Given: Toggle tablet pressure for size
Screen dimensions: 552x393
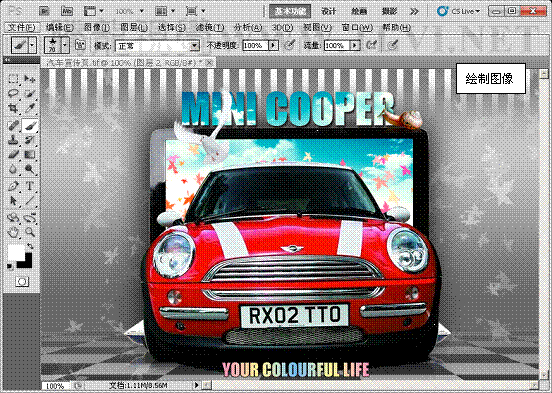Looking at the screenshot, I should 392,45.
